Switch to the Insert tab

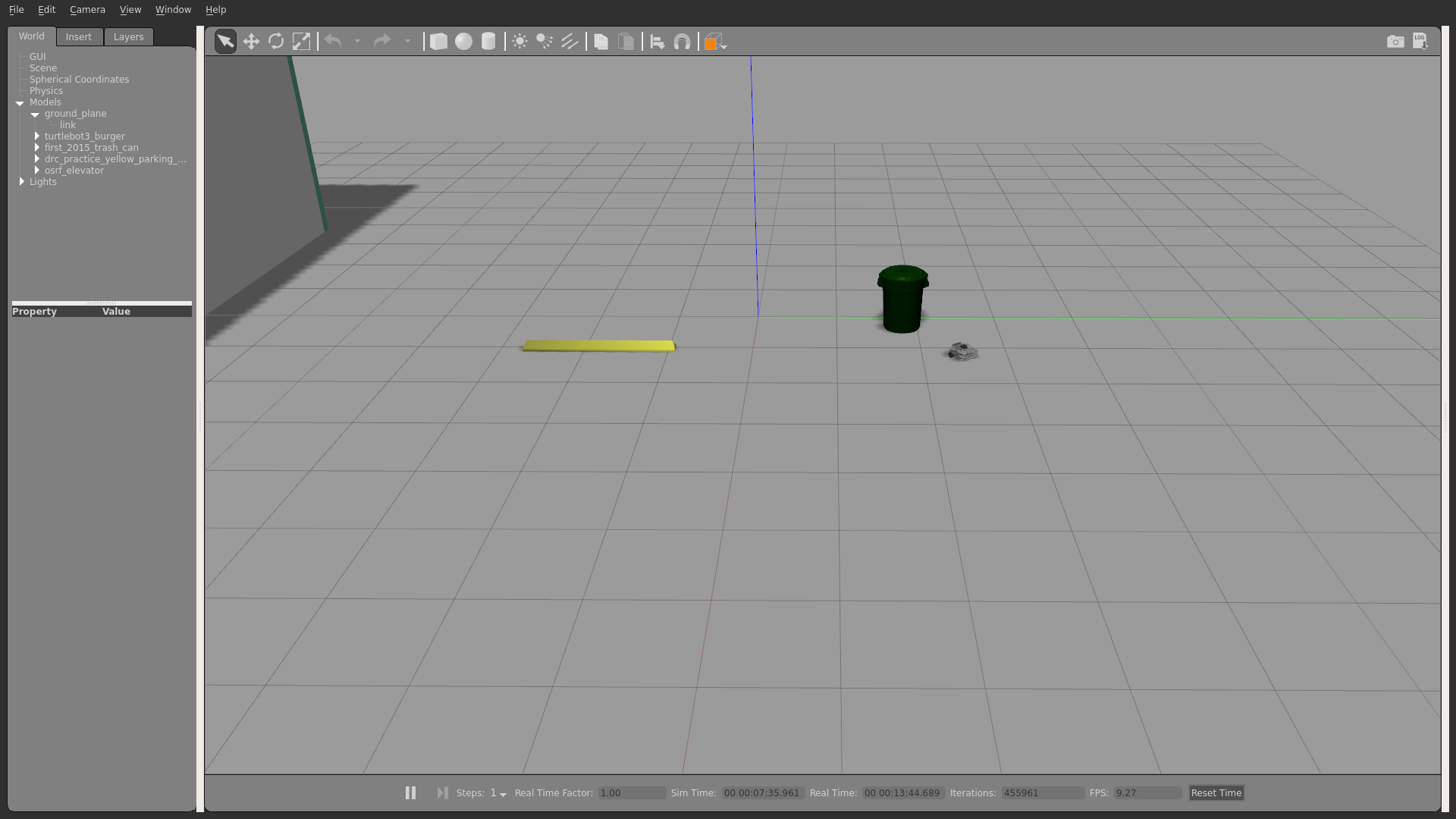click(x=78, y=36)
